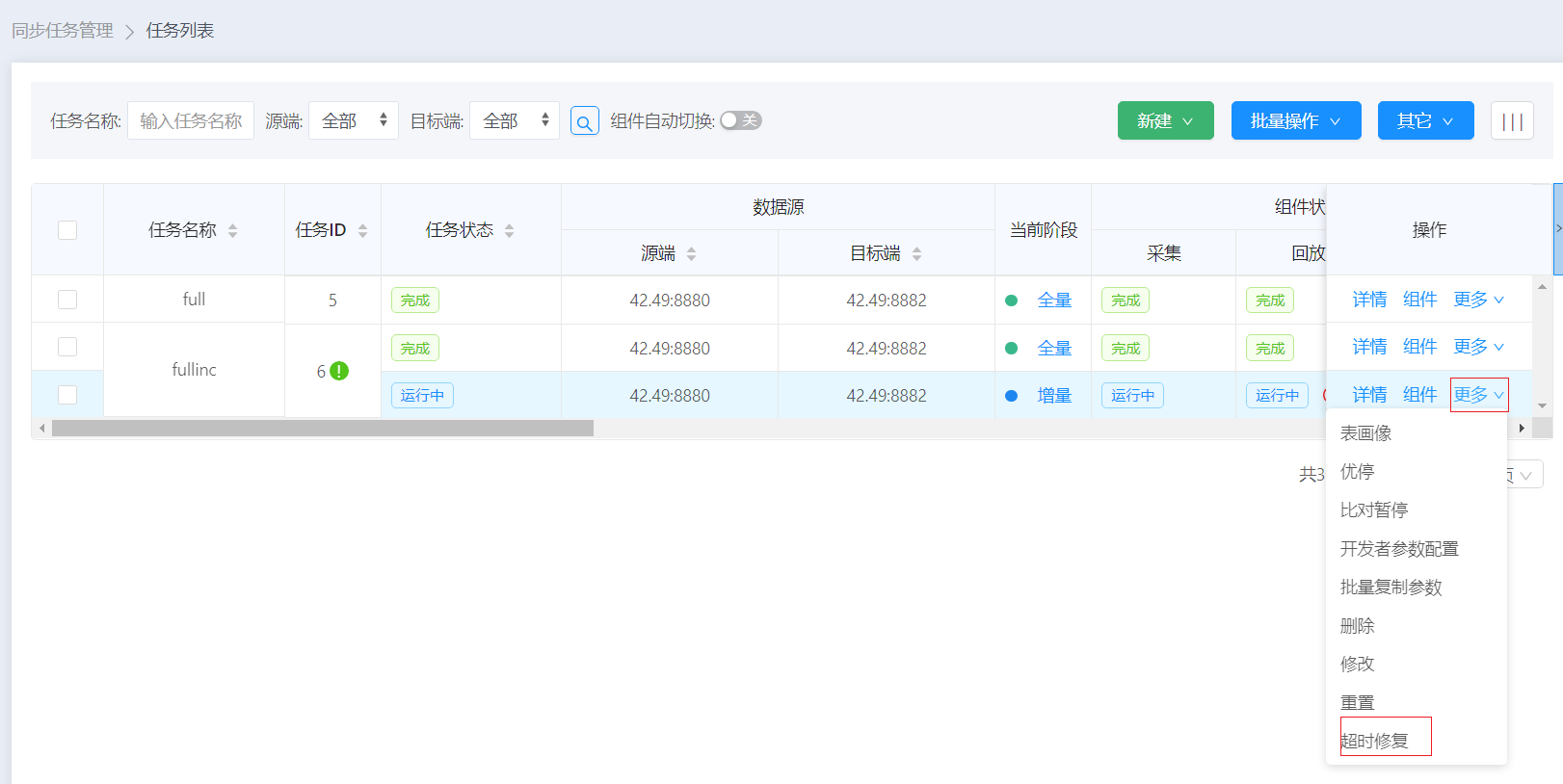Check the 运行中 row checkbox
Screen dimensions: 1563x784
coord(67,395)
